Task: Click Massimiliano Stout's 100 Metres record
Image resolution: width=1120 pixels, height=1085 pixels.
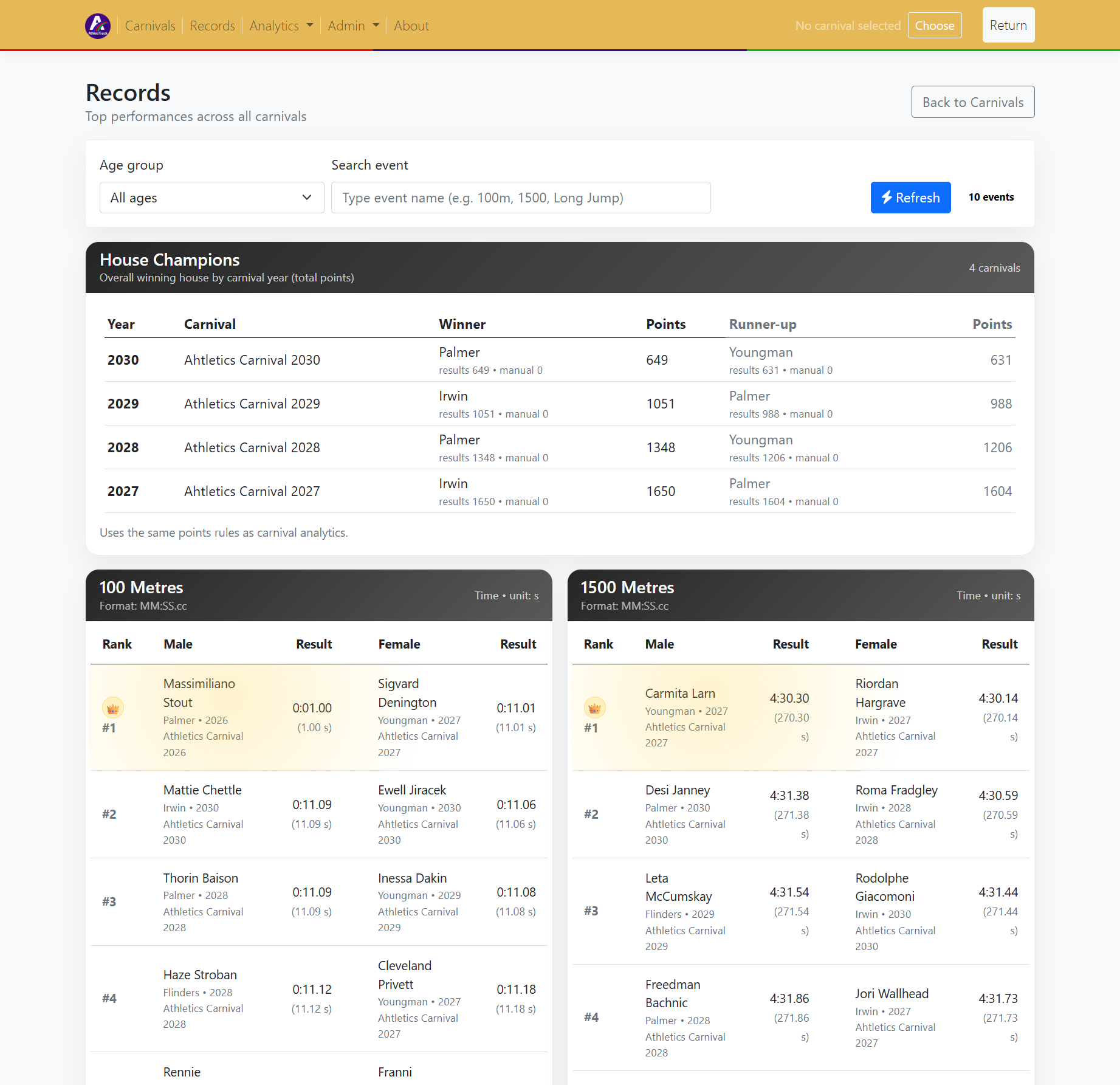Action: pos(199,693)
